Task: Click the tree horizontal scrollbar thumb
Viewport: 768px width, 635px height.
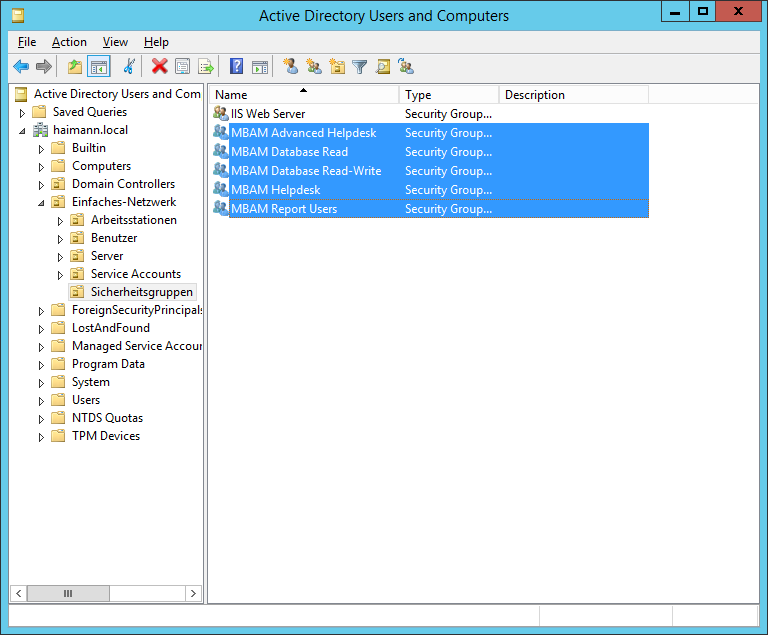Action: [x=68, y=593]
